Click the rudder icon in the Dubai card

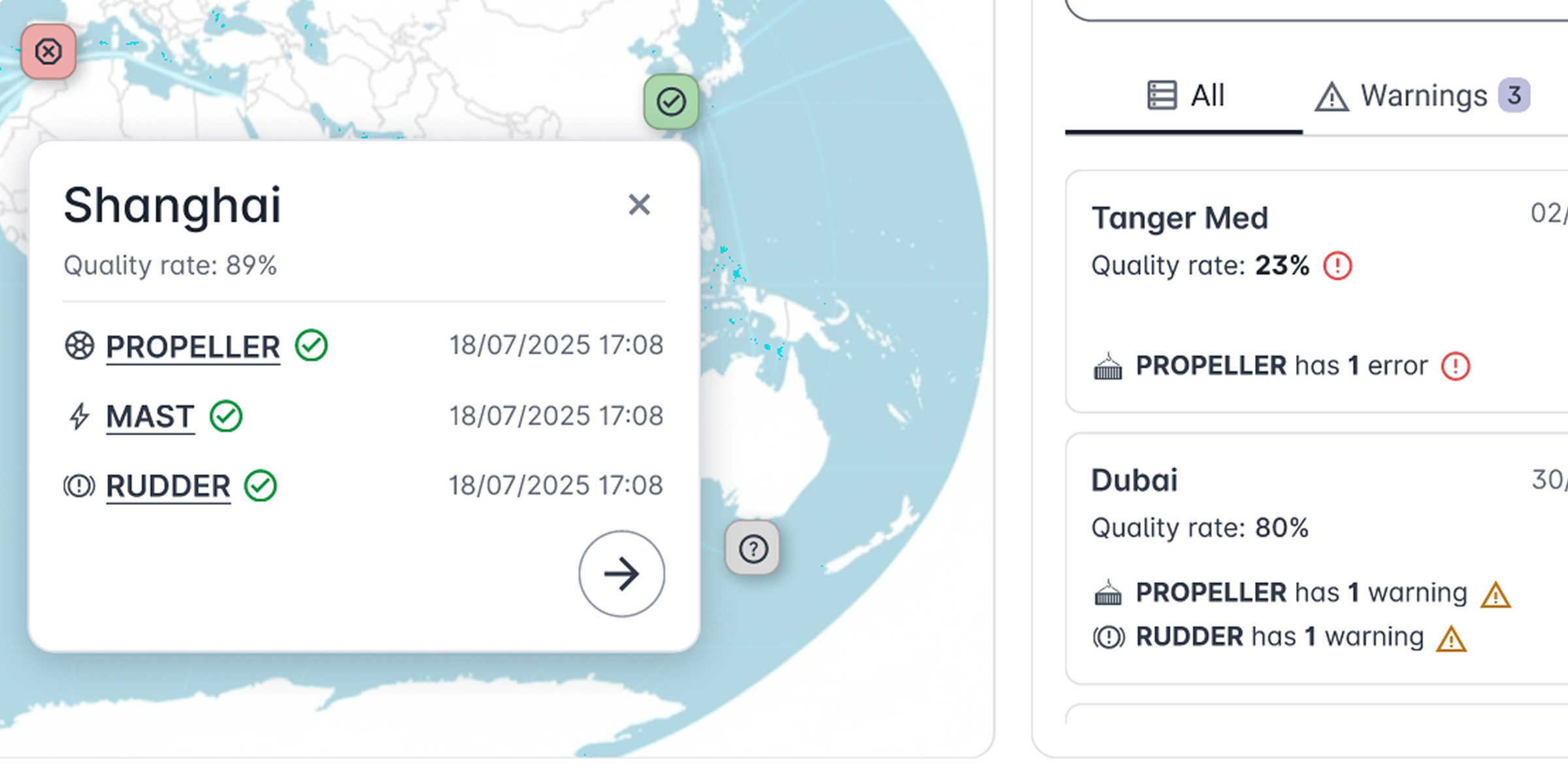pos(1109,636)
